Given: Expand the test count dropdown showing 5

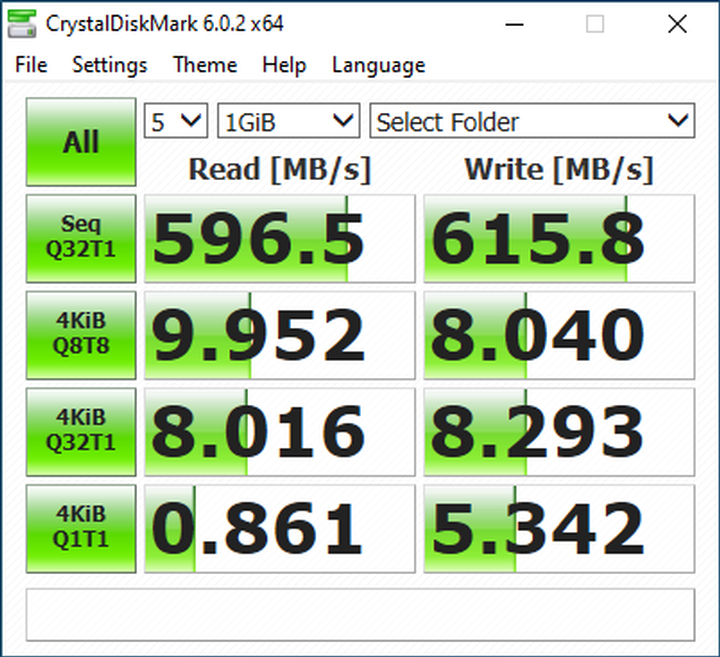Looking at the screenshot, I should (176, 122).
